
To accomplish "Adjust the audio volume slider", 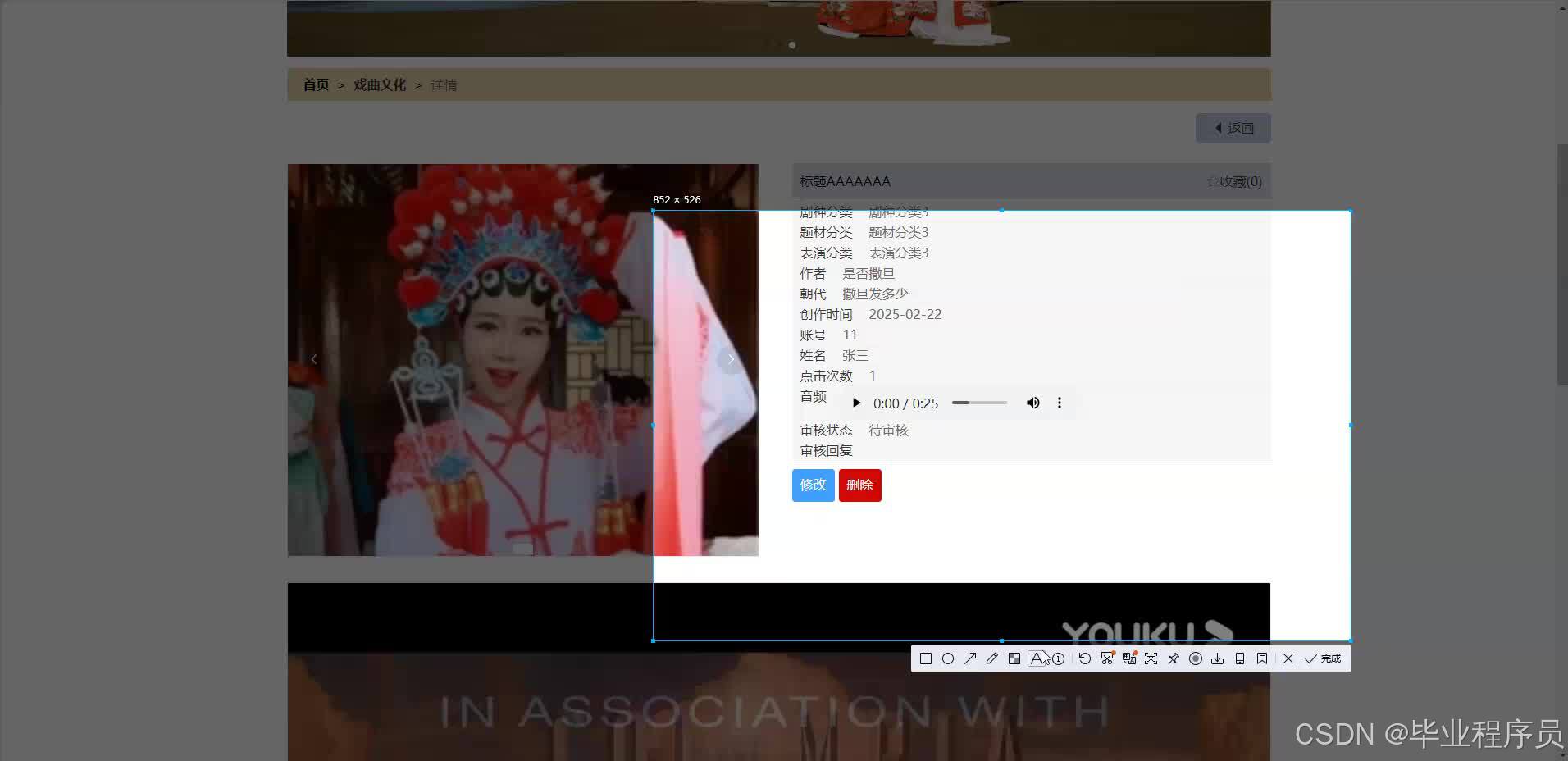I will [979, 403].
